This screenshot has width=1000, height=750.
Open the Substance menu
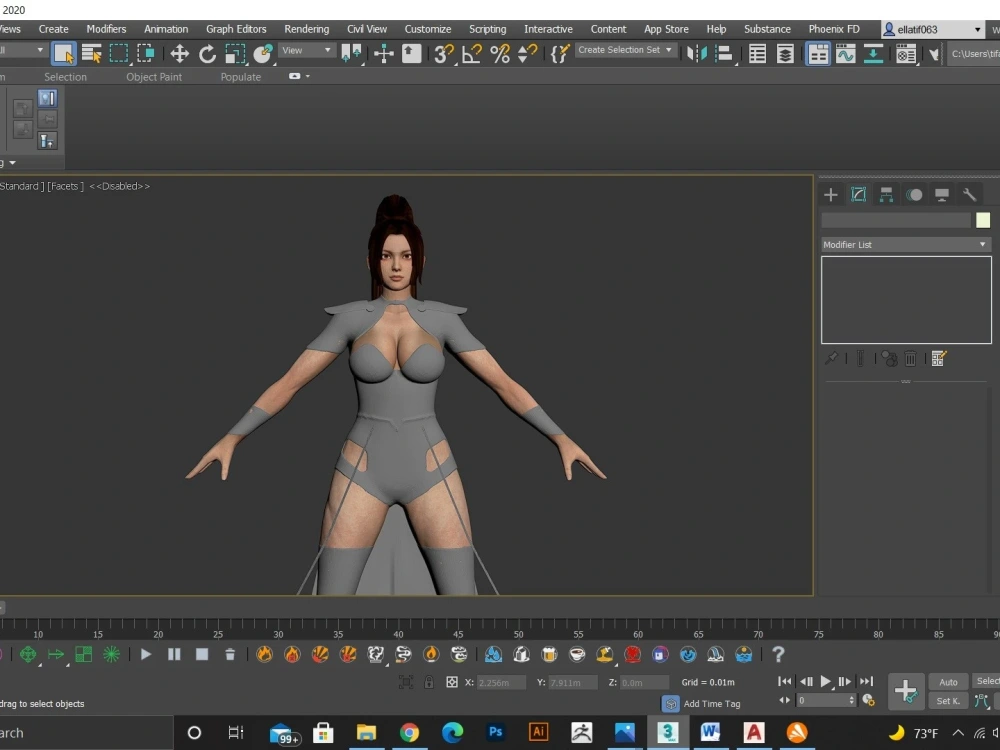(767, 29)
